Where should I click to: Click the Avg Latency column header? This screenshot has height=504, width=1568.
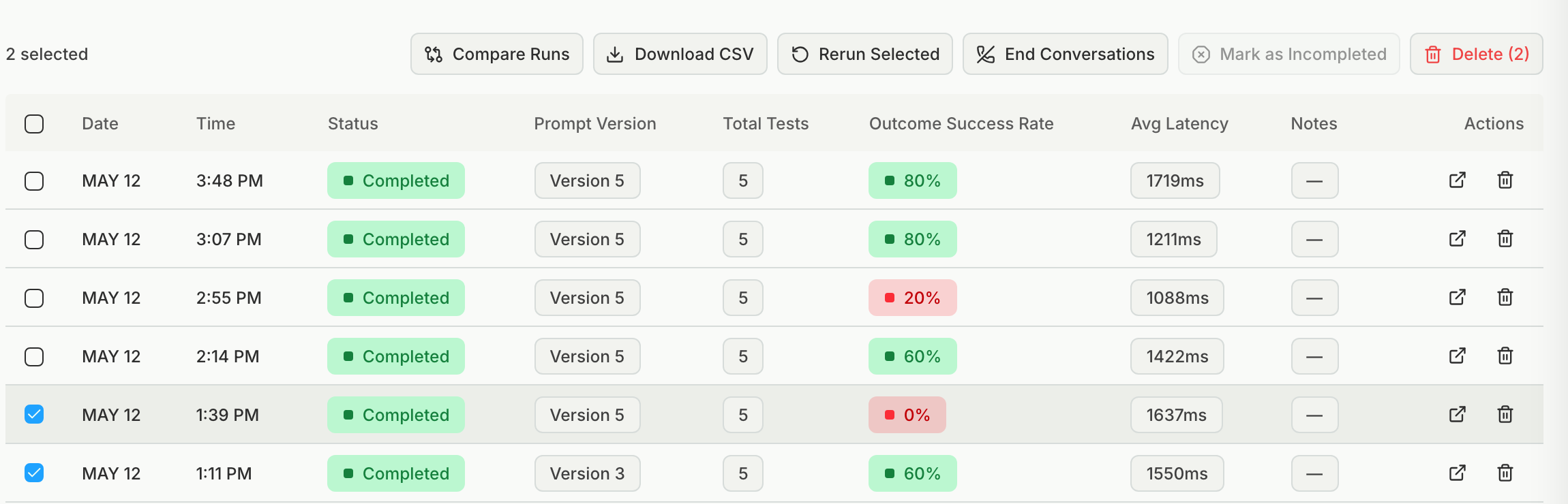pyautogui.click(x=1179, y=123)
